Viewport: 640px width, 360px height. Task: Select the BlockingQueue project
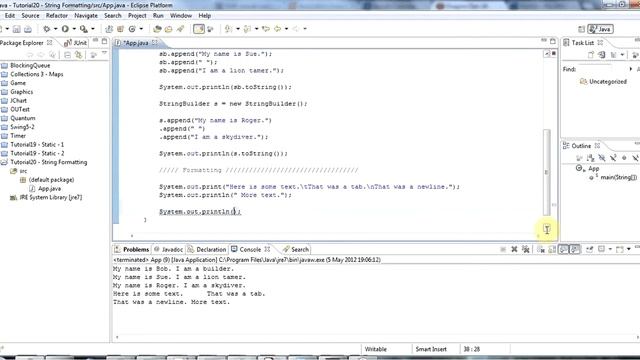(x=30, y=65)
